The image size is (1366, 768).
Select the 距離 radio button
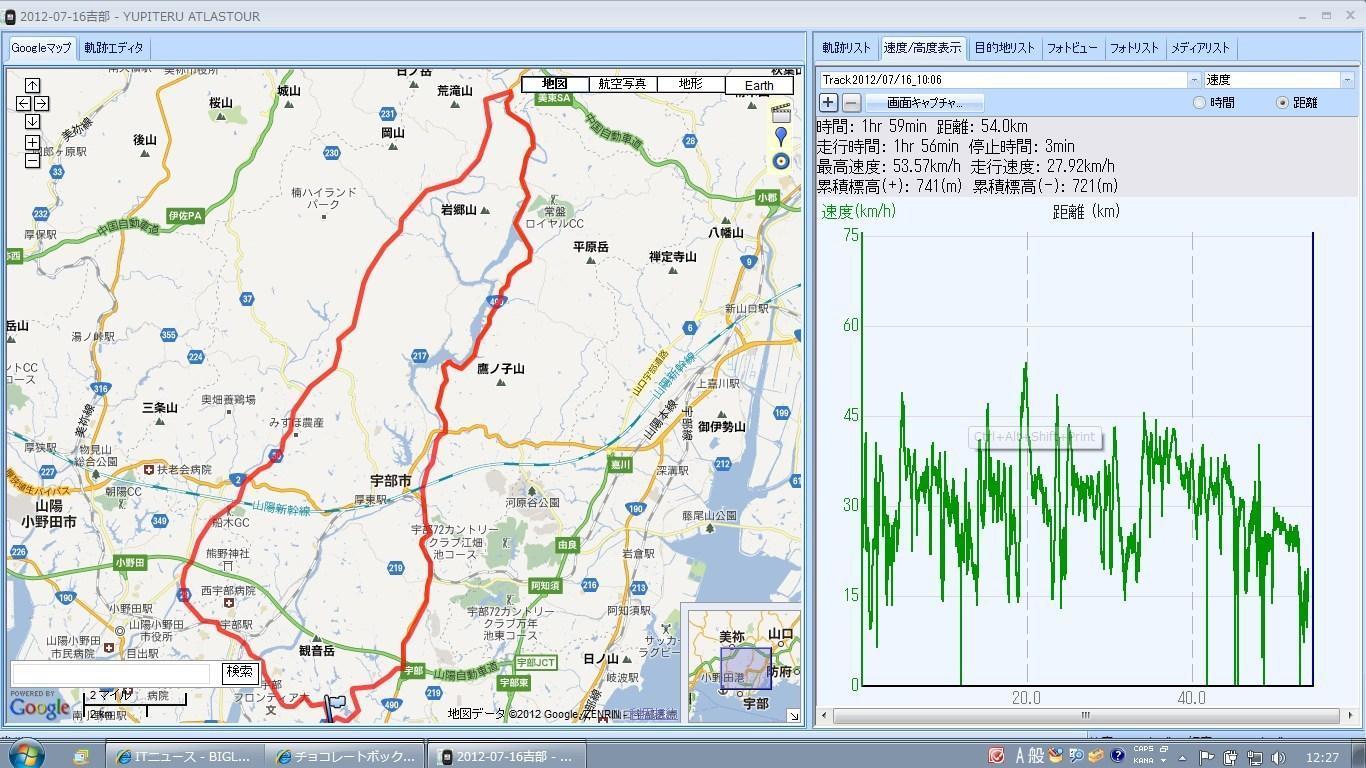(1283, 102)
